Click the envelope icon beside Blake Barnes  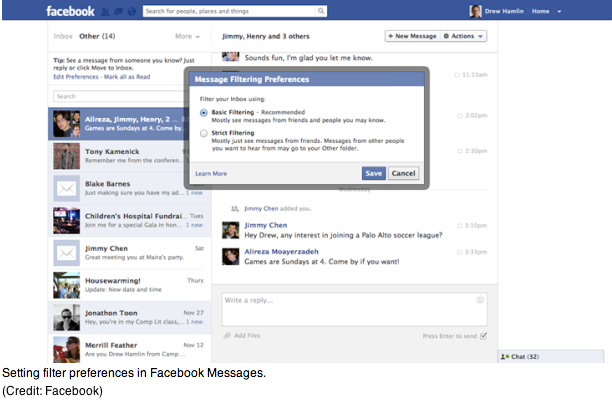66,189
